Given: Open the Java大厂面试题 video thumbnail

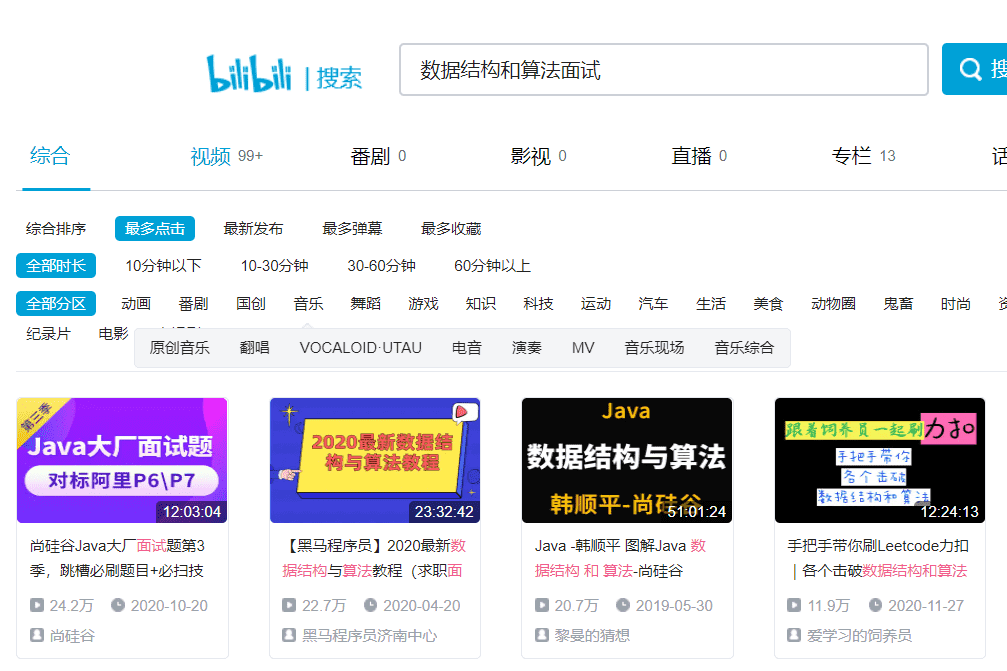Looking at the screenshot, I should click(x=122, y=460).
